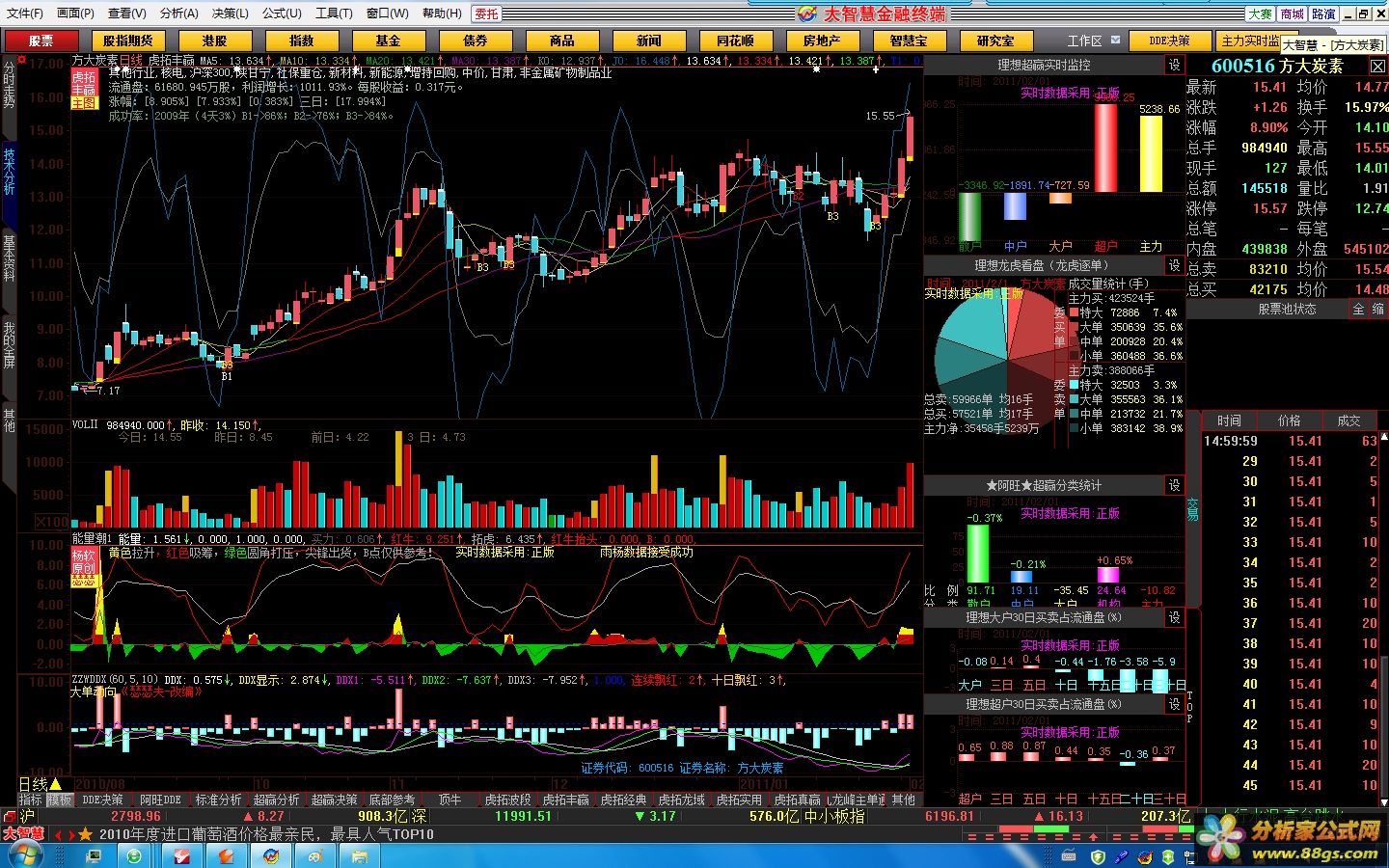
Task: Open 设 settings for 阿旺超赢分类统计 panel
Action: coord(1175,485)
